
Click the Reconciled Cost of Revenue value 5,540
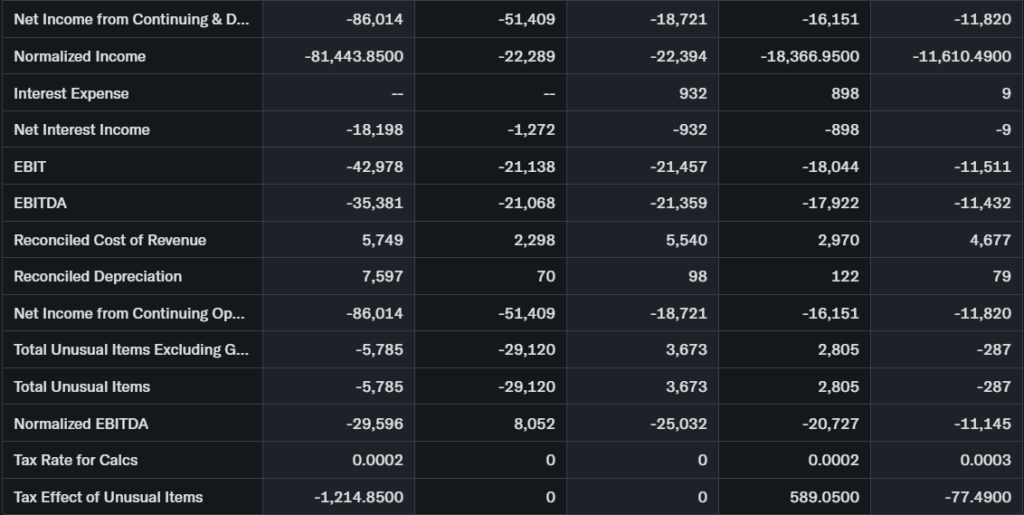click(x=686, y=240)
